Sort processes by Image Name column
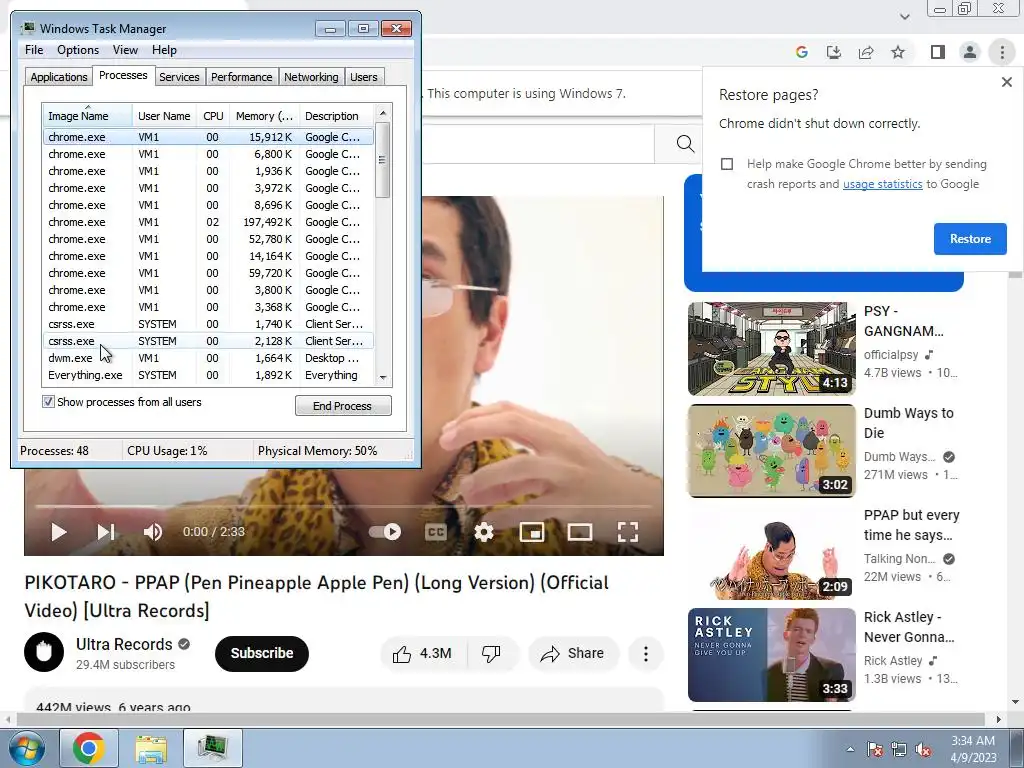Viewport: 1024px width, 768px height. 87,116
